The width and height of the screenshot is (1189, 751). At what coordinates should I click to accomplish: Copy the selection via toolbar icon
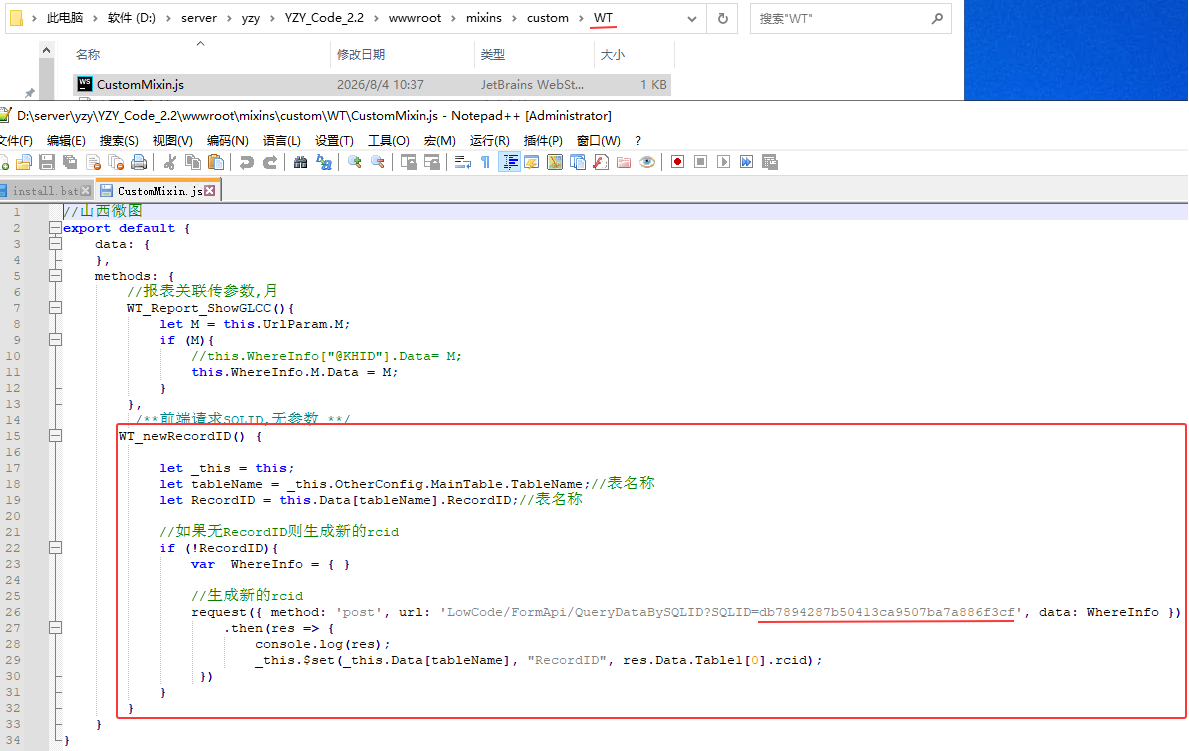pyautogui.click(x=193, y=162)
